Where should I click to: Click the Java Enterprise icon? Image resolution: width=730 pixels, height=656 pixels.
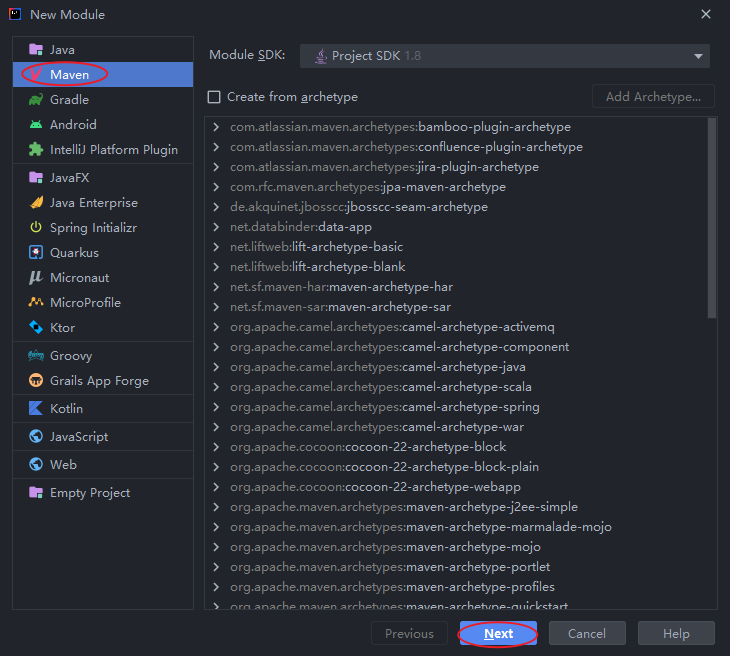(36, 203)
